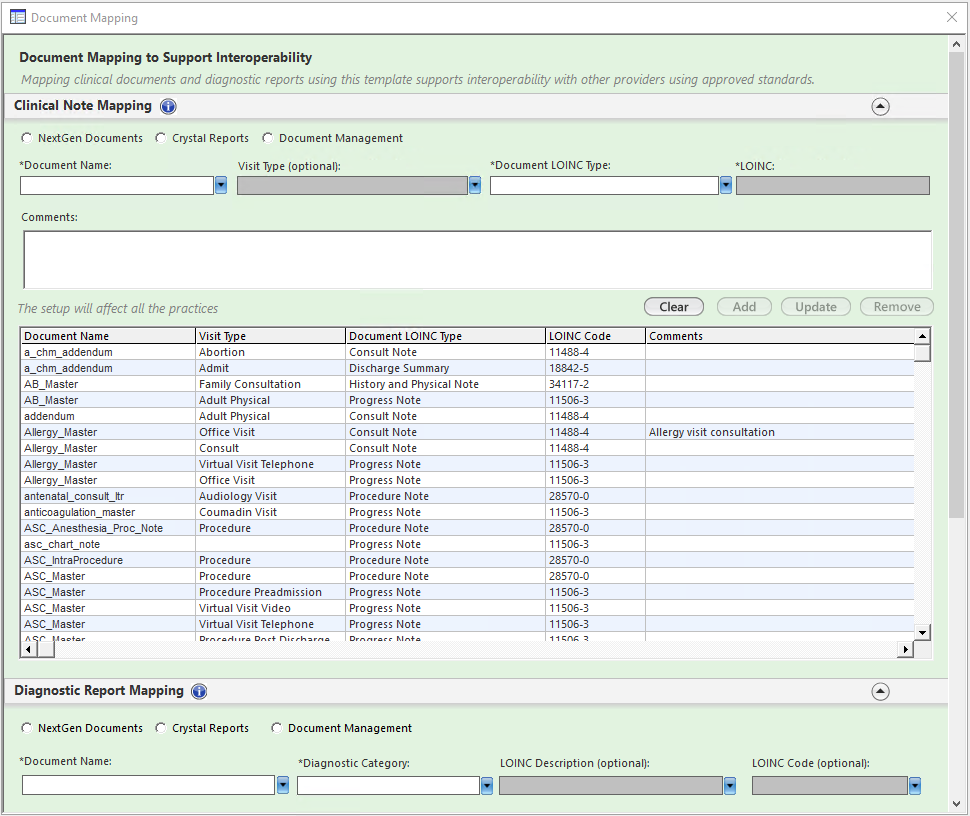Click the Document LOINC Type input field
The image size is (970, 816).
tap(604, 185)
